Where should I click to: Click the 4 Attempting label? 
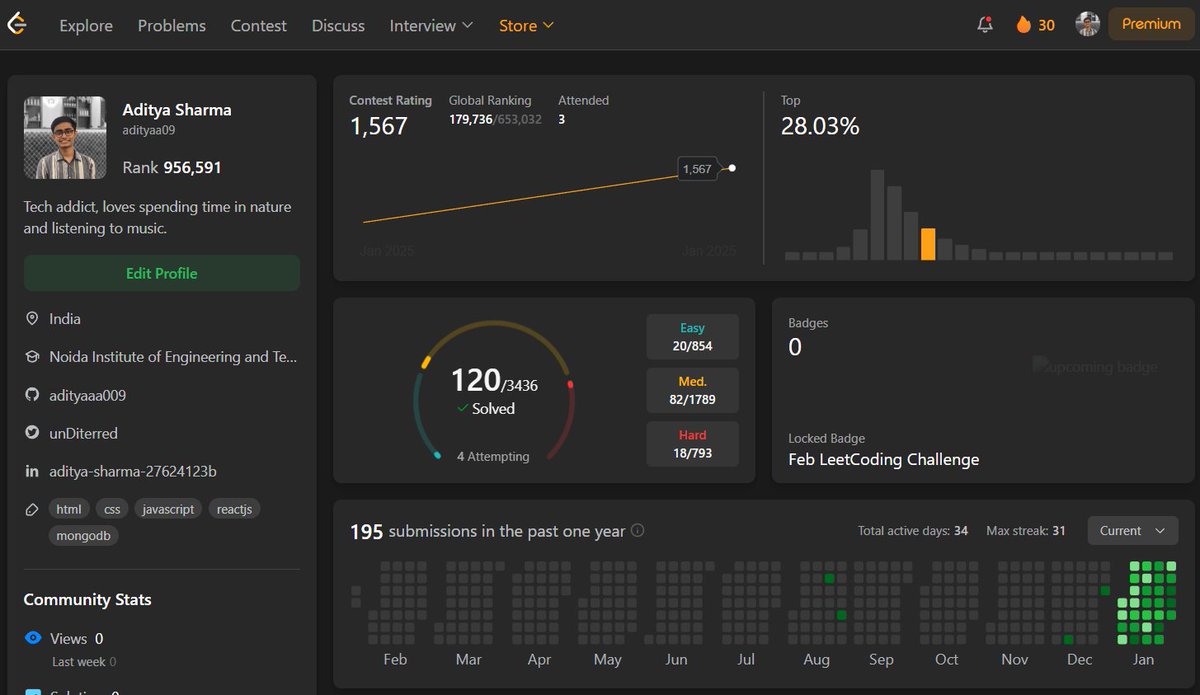click(493, 456)
